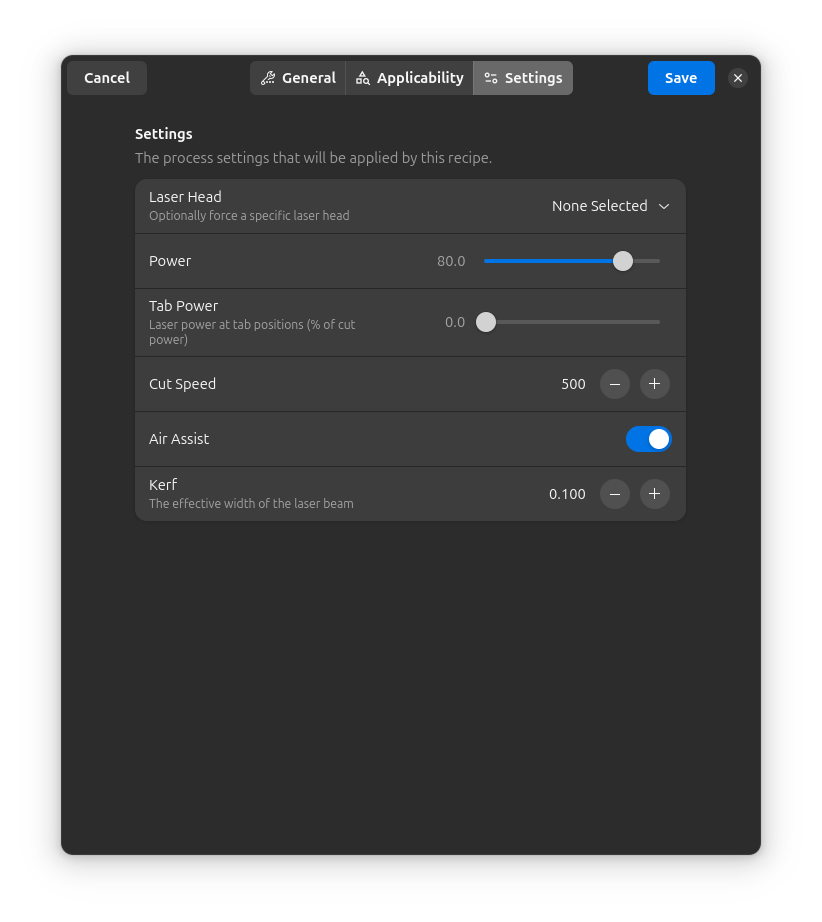Cancel editing the recipe
This screenshot has width=822, height=922.
pos(106,77)
